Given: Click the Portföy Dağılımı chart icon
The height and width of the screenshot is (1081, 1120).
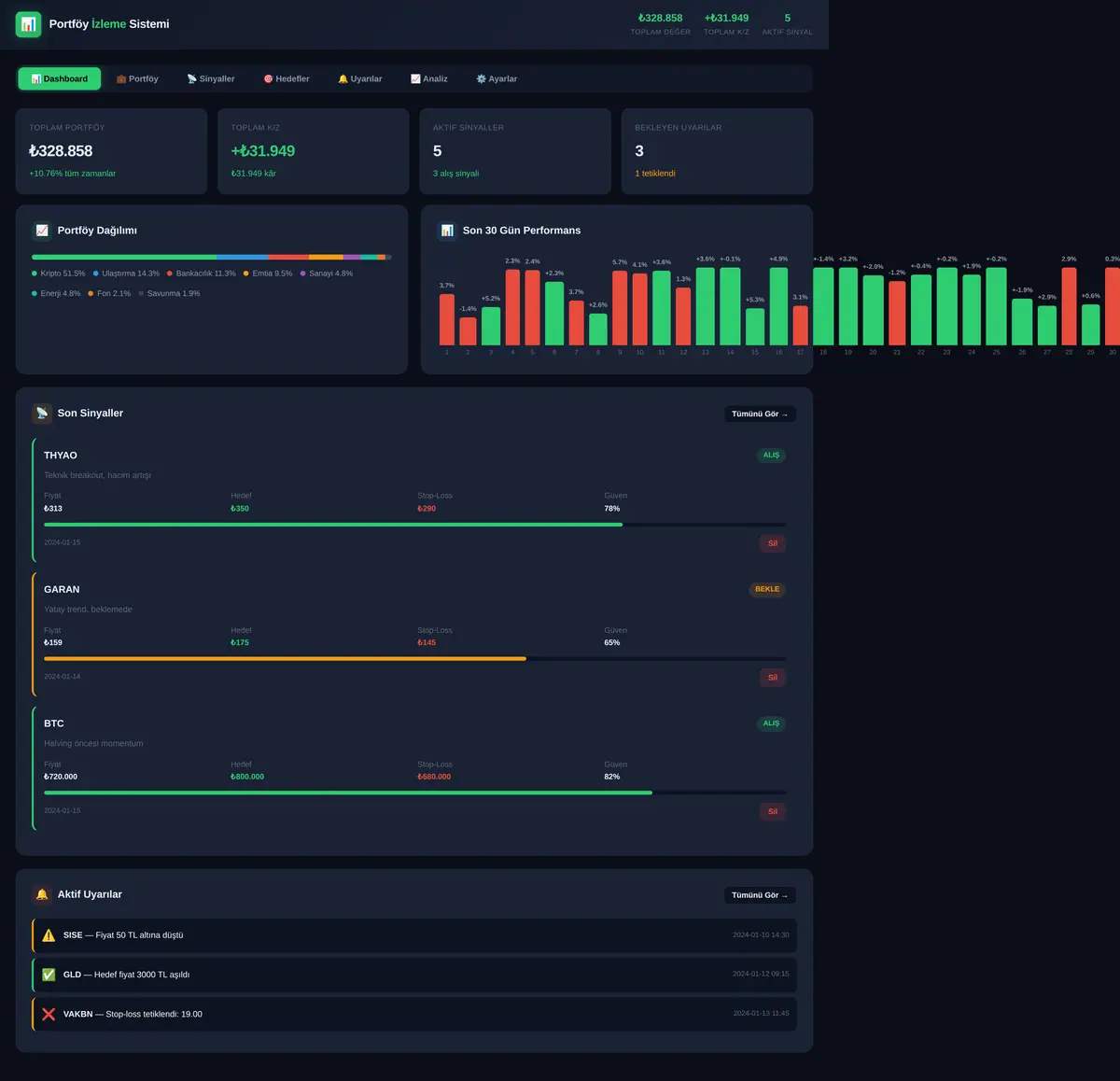Looking at the screenshot, I should pyautogui.click(x=42, y=231).
